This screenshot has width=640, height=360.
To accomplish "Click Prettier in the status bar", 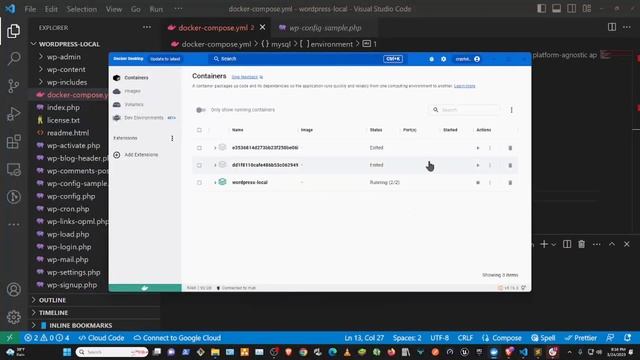I will coord(581,338).
